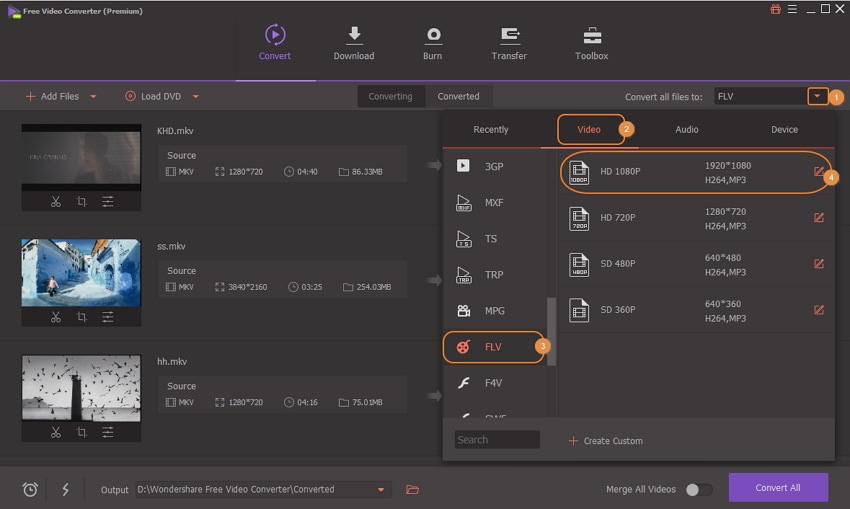Choose the FLV format

[493, 347]
